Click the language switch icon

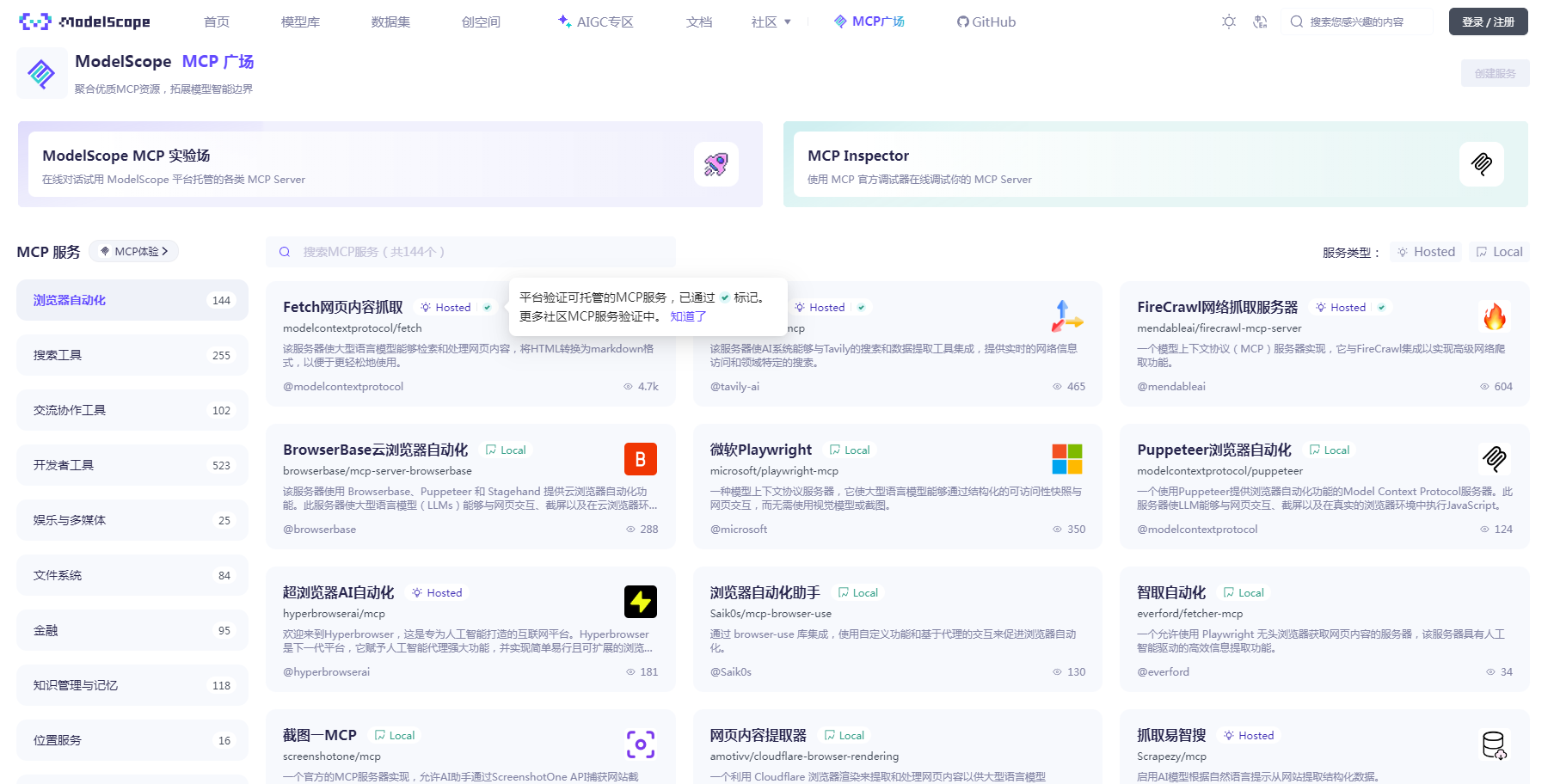coord(1260,21)
